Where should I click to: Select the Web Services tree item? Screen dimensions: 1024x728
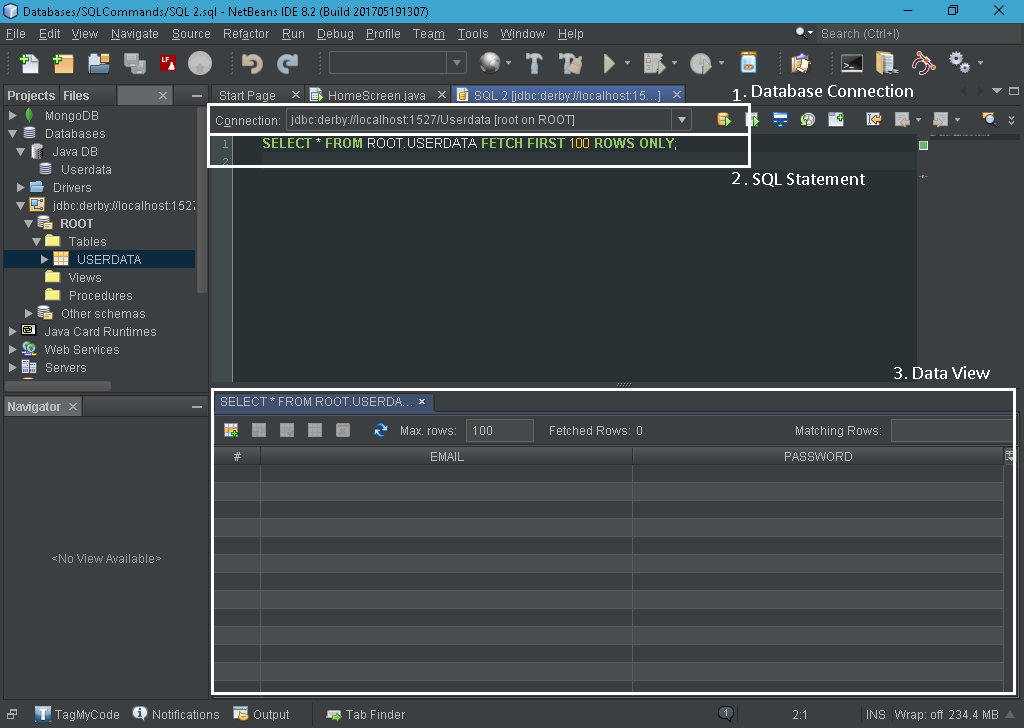(82, 349)
